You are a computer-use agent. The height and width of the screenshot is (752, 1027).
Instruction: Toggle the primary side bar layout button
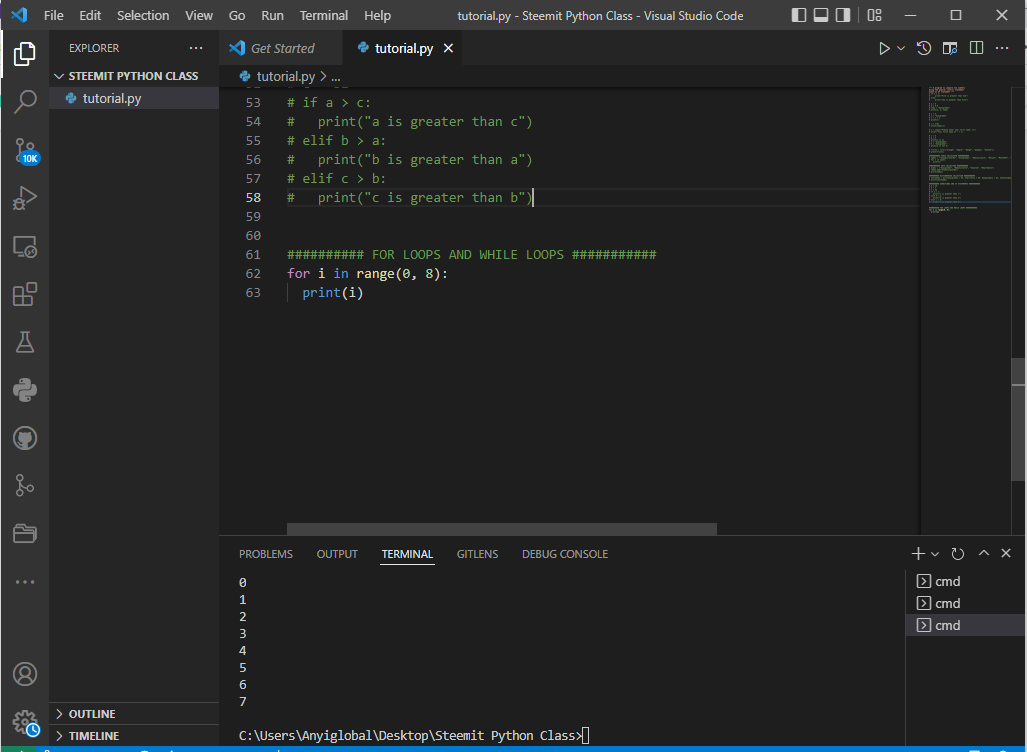(799, 16)
